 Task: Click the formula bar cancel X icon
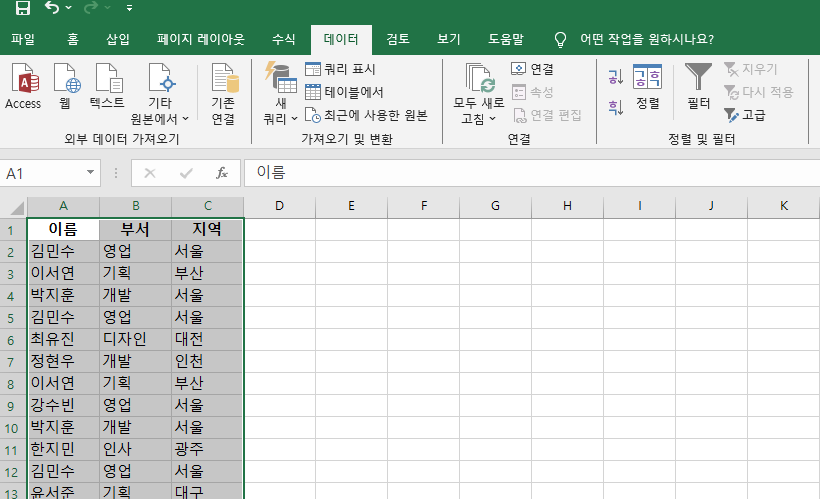coord(150,173)
